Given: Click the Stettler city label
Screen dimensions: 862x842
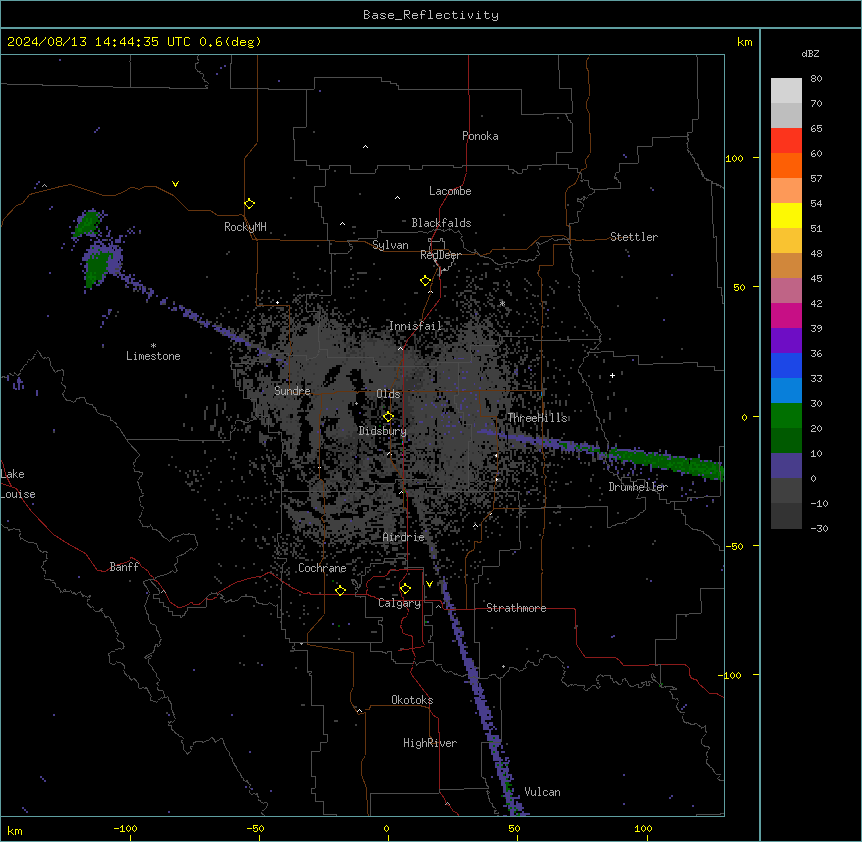Looking at the screenshot, I should (x=634, y=237).
